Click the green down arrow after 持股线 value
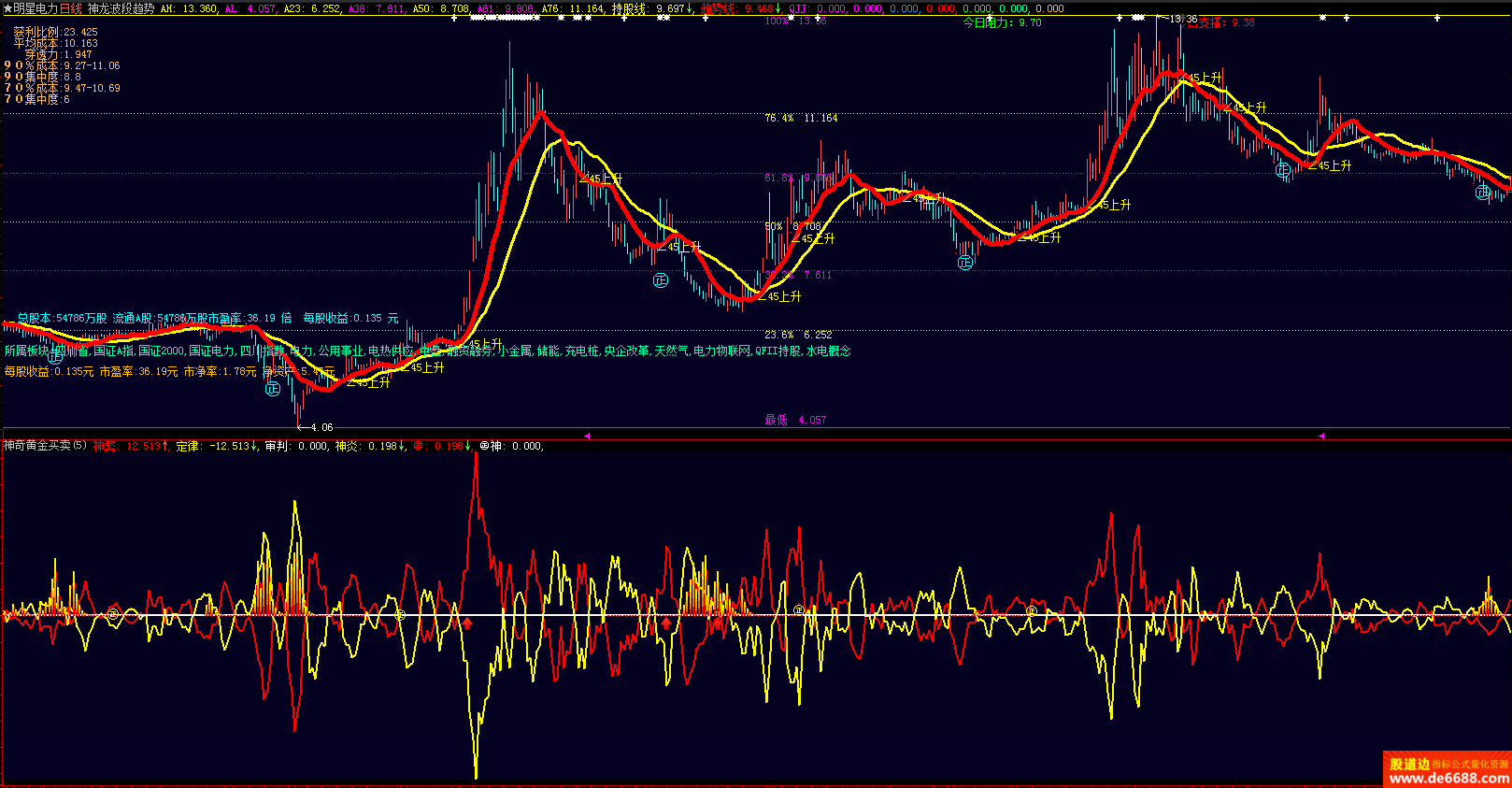1512x788 pixels. 690,8
